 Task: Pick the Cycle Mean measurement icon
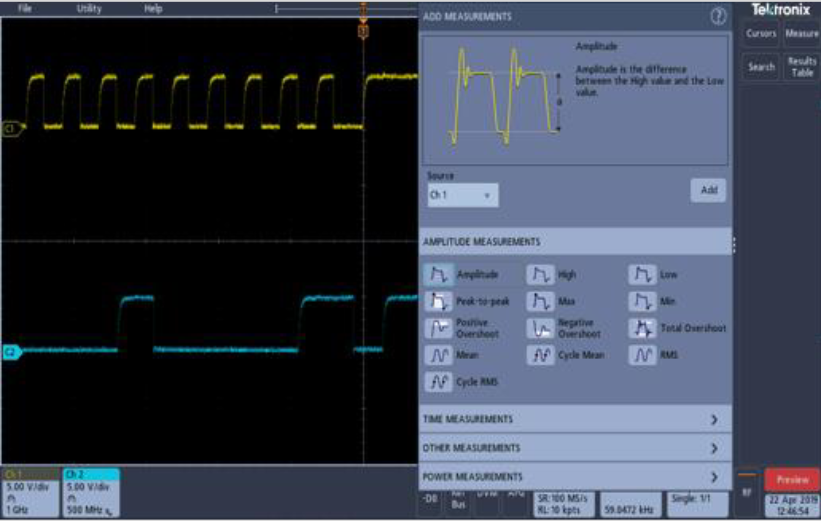pyautogui.click(x=540, y=355)
